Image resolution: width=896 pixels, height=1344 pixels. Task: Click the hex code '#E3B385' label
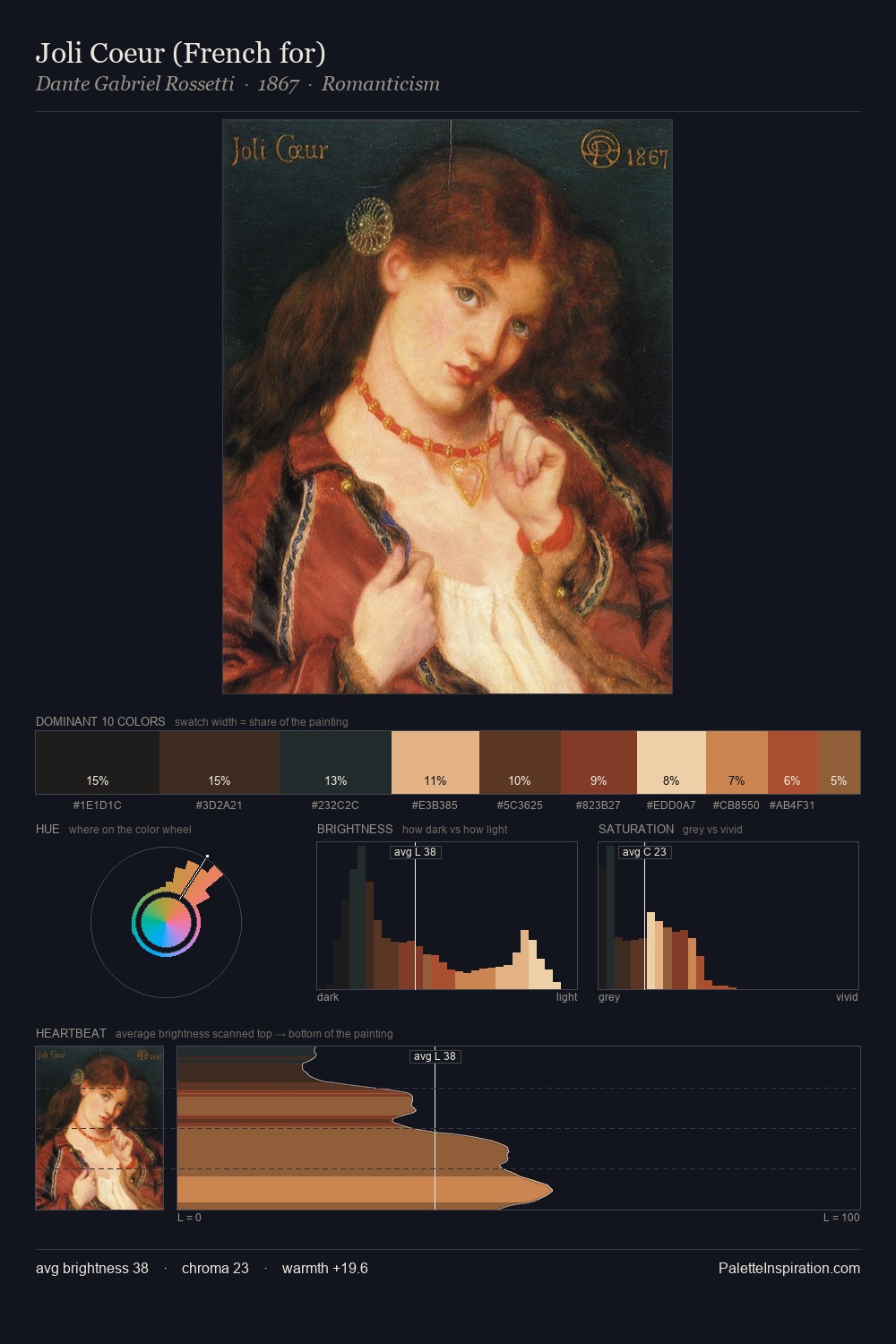point(435,806)
